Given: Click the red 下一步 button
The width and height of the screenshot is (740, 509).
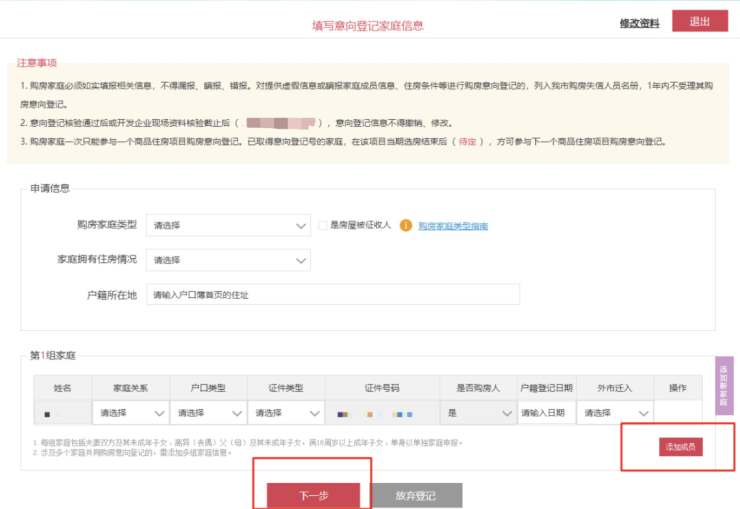Looking at the screenshot, I should (313, 495).
